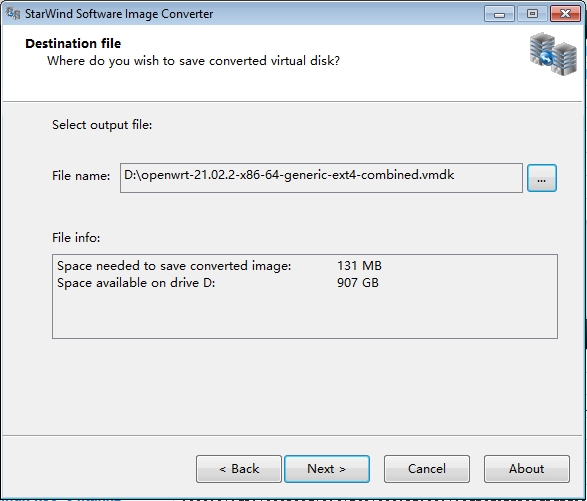
Task: Minimize the Image Converter window
Action: pos(499,14)
